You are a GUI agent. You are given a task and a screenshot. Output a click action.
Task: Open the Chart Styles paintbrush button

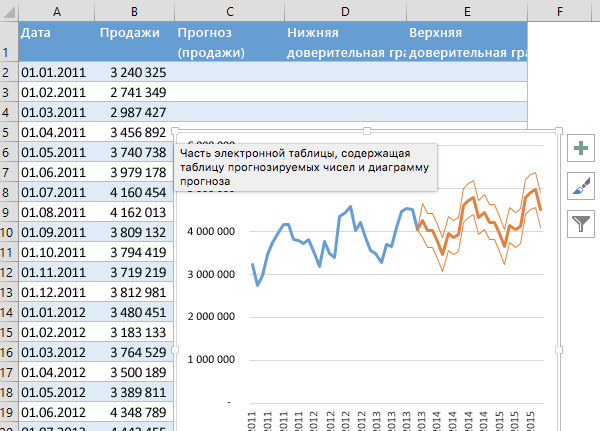(581, 186)
